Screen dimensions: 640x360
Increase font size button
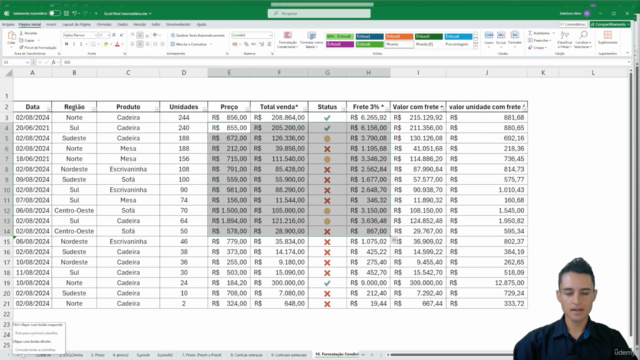coord(114,35)
